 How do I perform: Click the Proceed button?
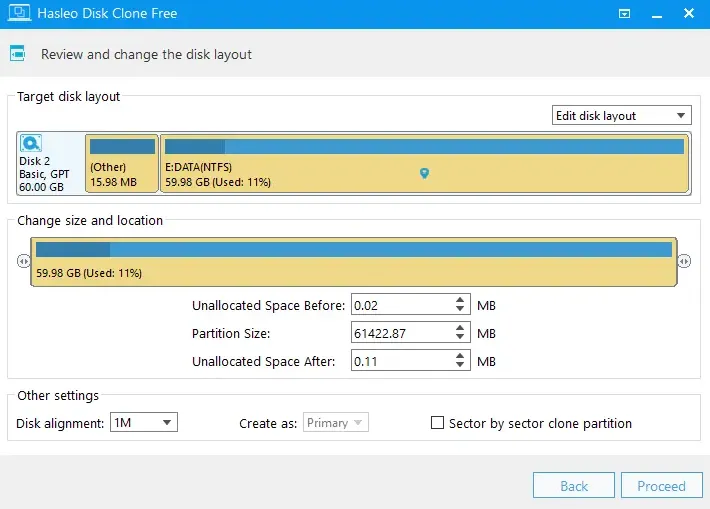[662, 485]
